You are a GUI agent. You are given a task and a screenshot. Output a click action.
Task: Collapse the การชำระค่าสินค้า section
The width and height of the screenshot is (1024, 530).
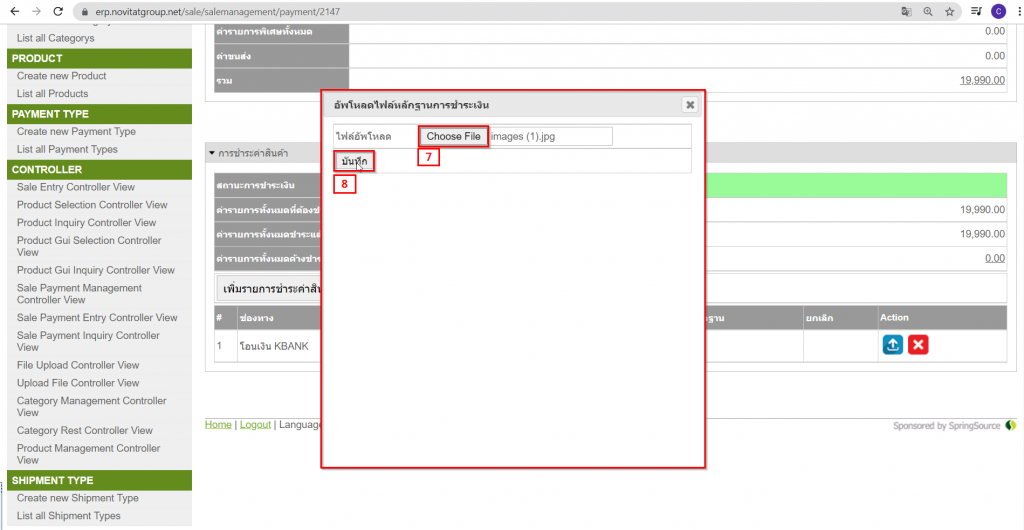[212, 153]
